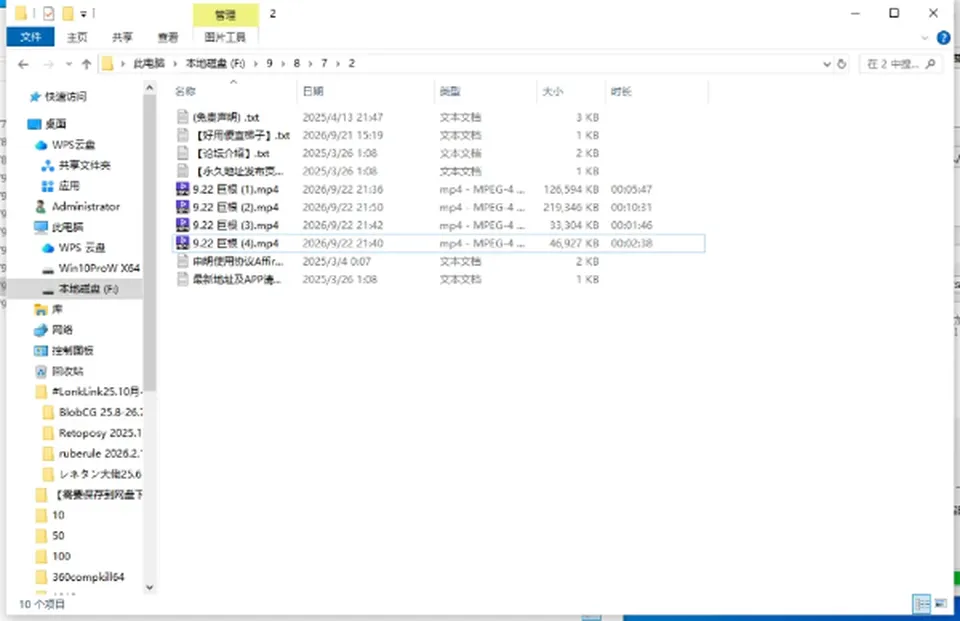Open the 文件 menu tab
Image resolution: width=960 pixels, height=621 pixels.
point(31,37)
